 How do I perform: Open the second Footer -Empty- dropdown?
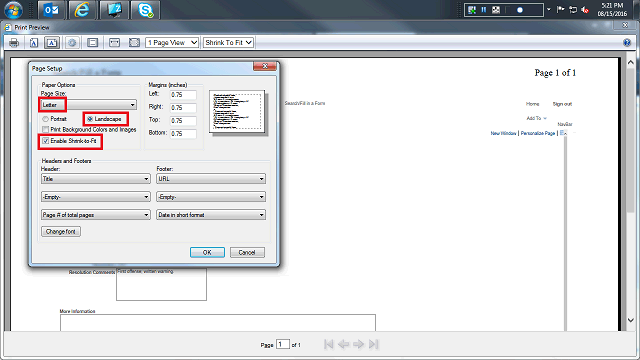pos(211,197)
